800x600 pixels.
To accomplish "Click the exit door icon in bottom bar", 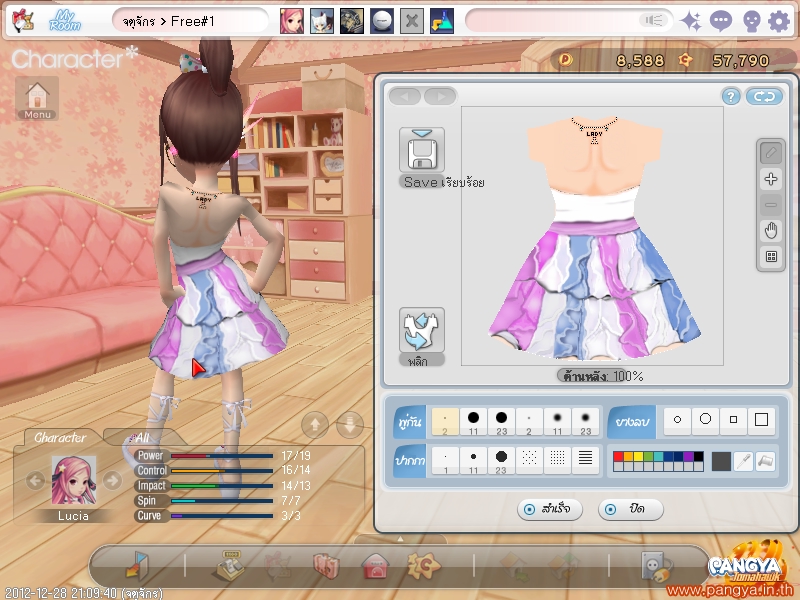I will coord(137,565).
